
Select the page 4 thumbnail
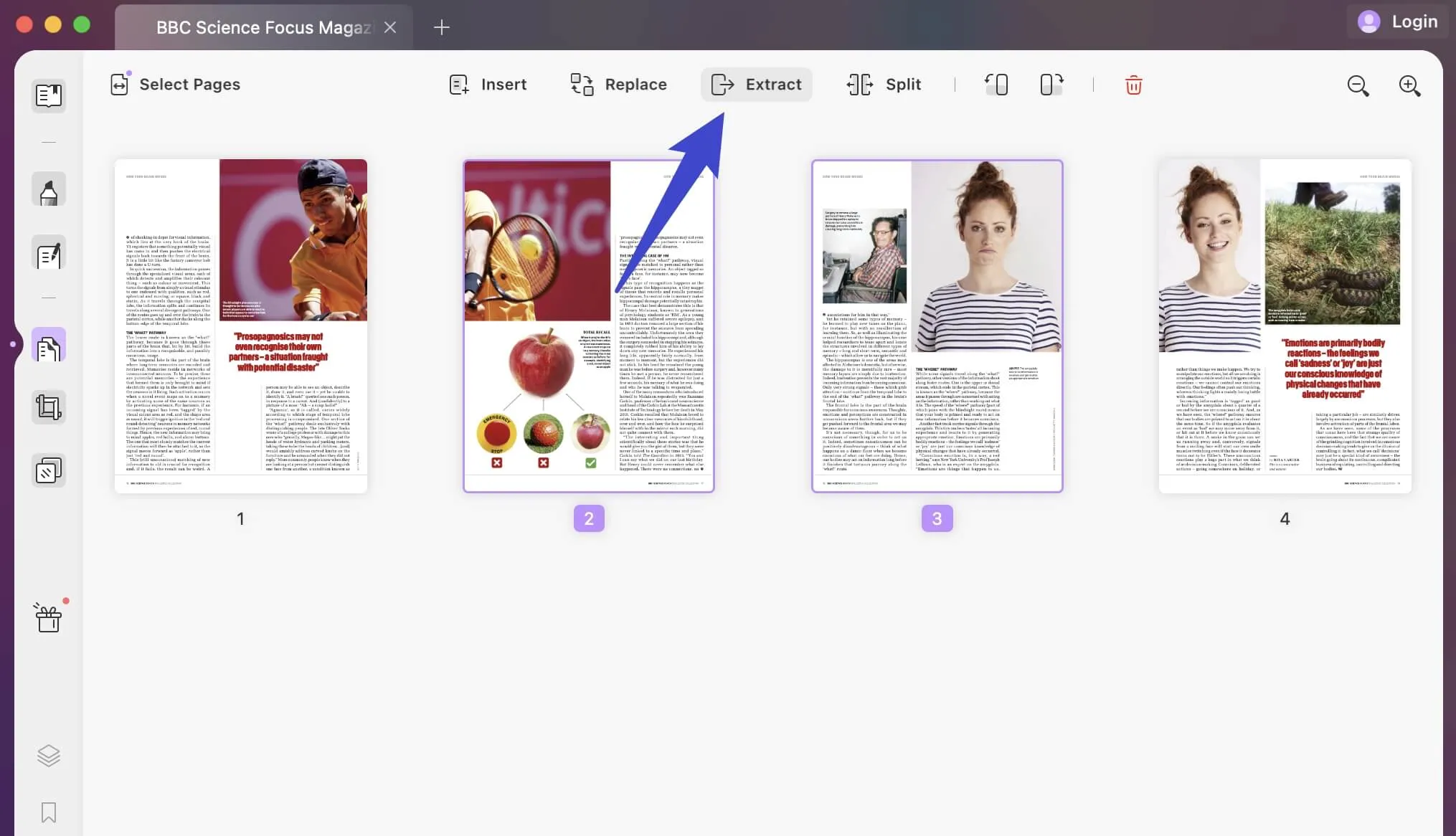(1285, 326)
